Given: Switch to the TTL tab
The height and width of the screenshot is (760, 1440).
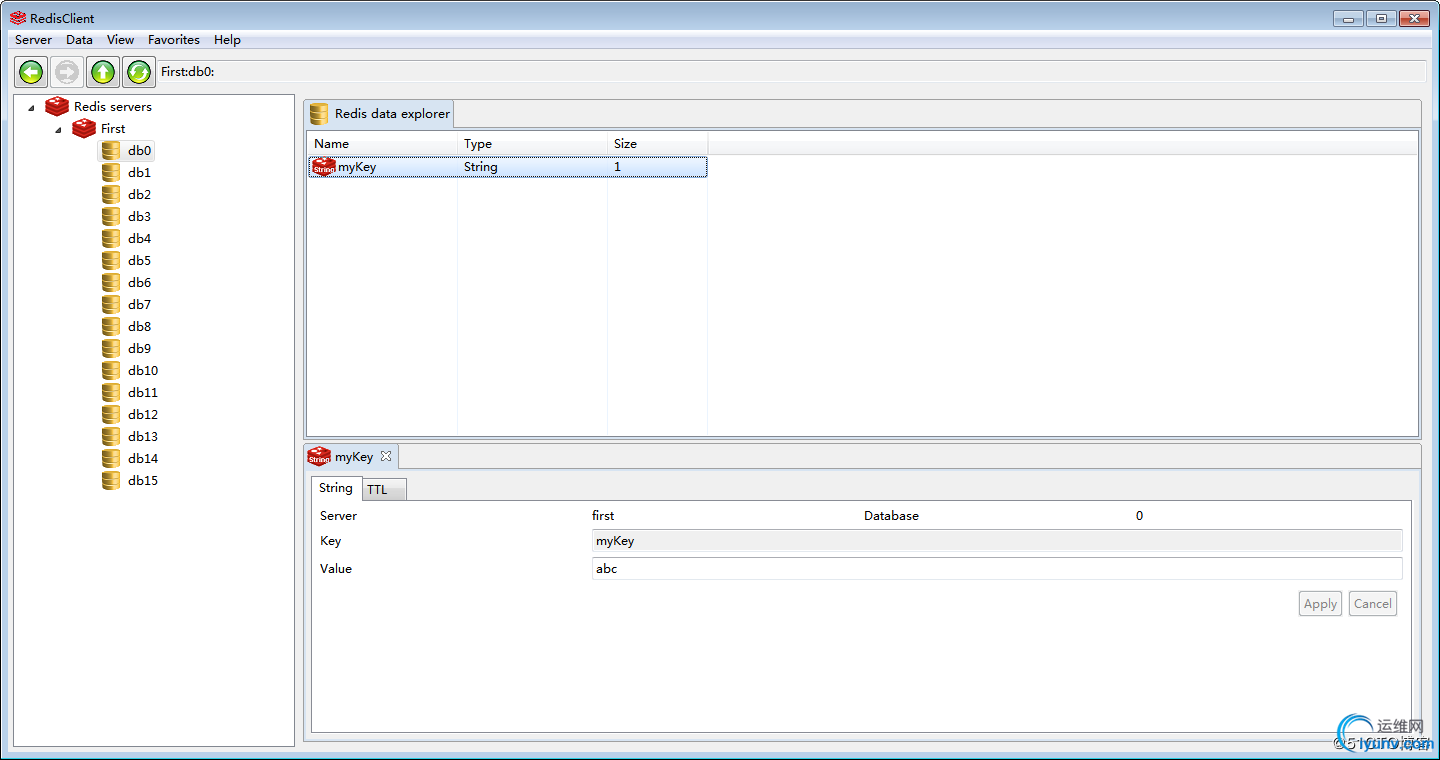Looking at the screenshot, I should pos(384,489).
